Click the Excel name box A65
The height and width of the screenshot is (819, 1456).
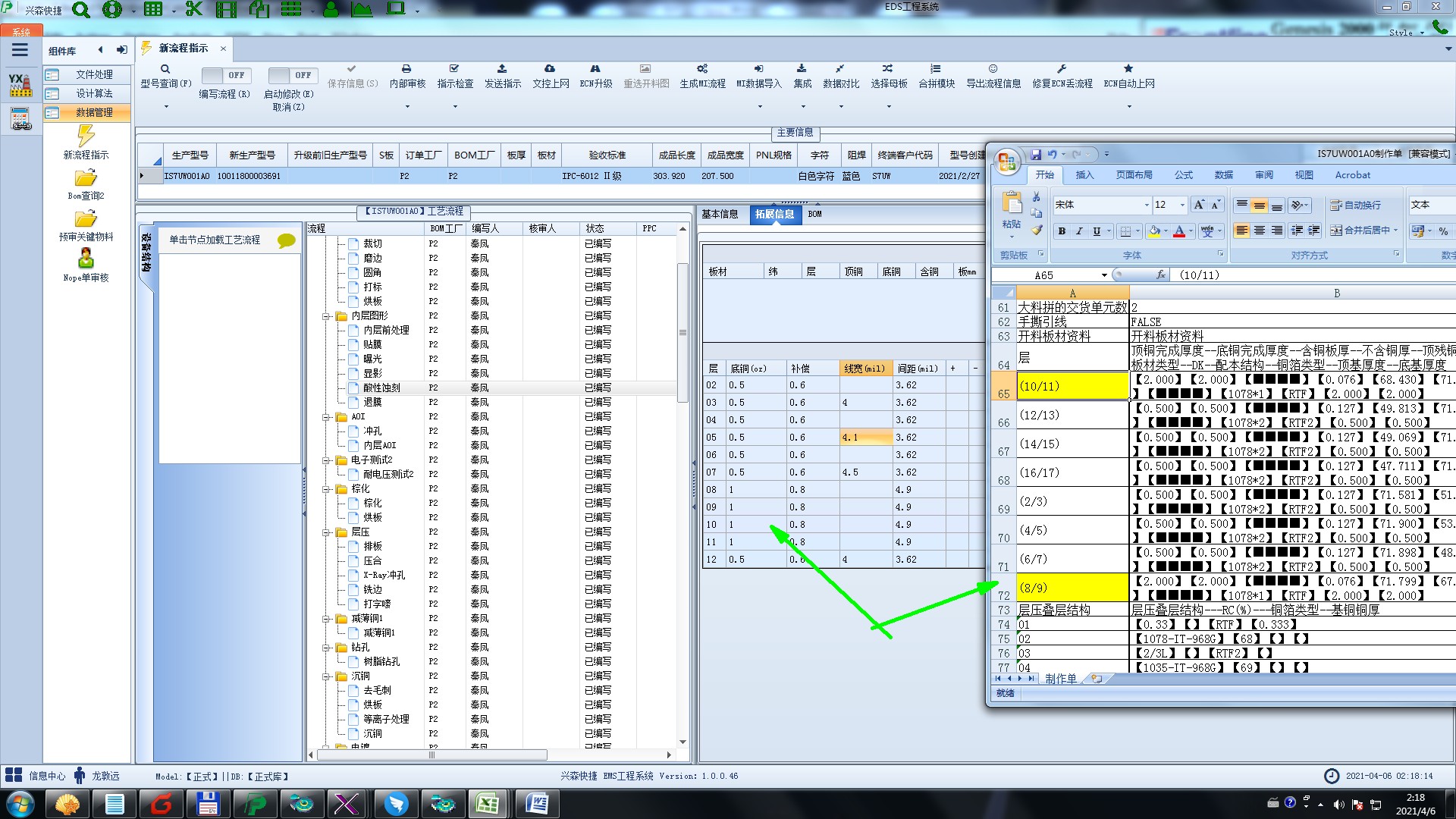click(x=1045, y=275)
